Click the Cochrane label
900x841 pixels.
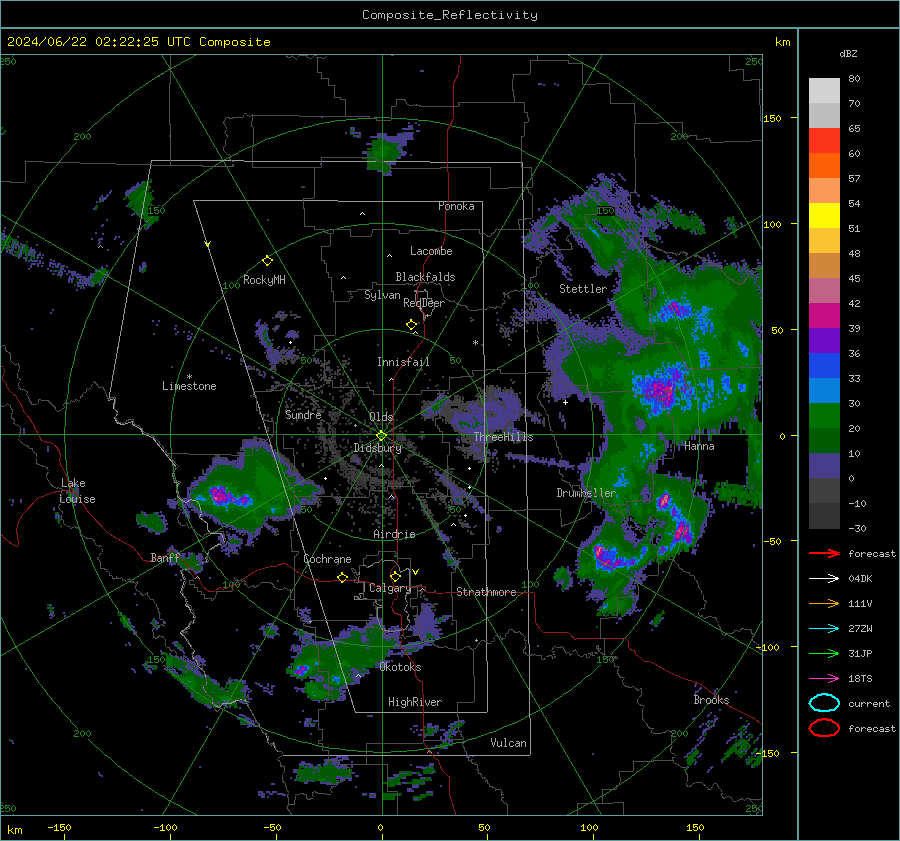327,559
